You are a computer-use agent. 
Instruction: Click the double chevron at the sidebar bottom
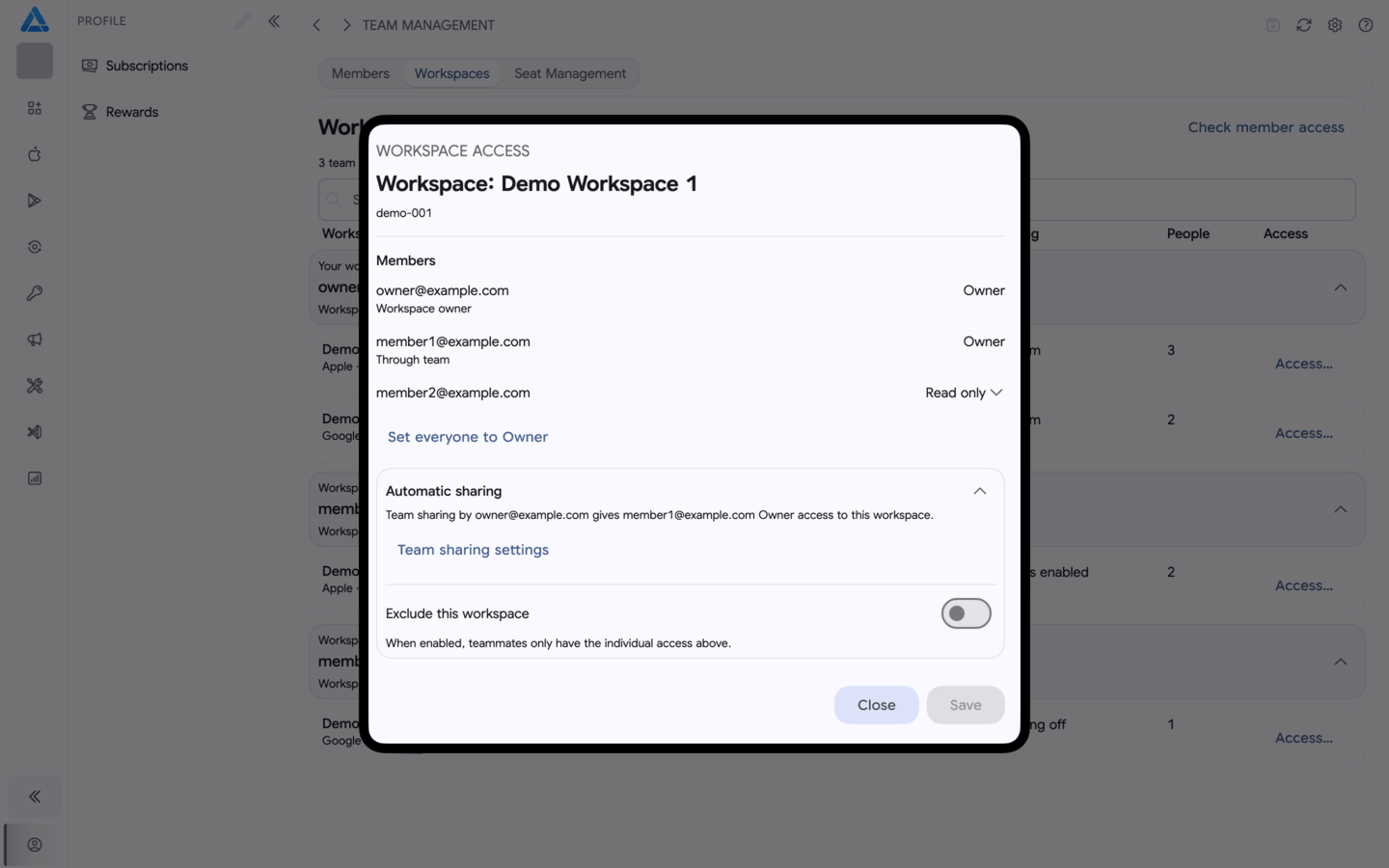[x=35, y=797]
